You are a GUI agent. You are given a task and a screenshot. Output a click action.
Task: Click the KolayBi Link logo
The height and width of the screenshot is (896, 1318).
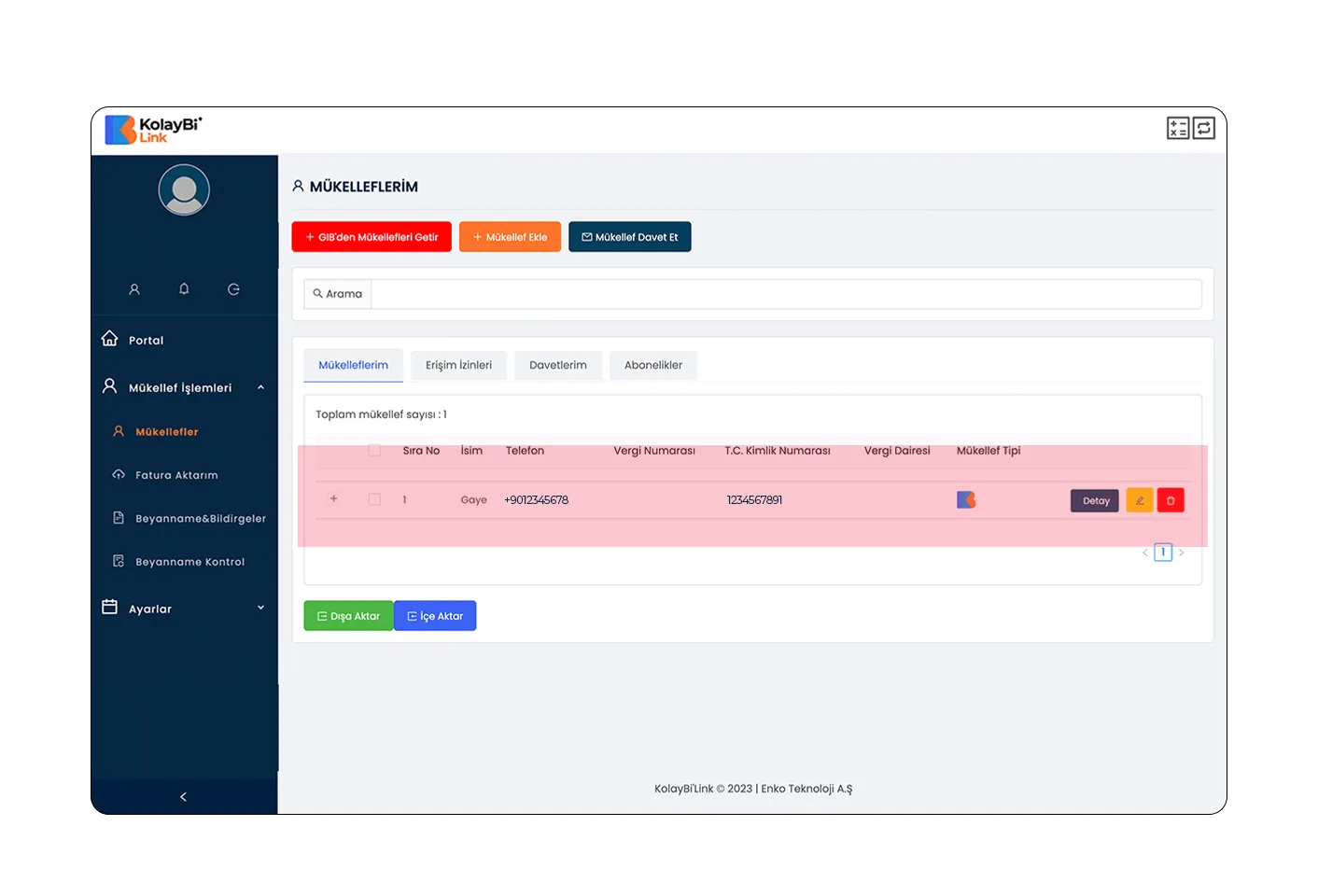[x=153, y=130]
